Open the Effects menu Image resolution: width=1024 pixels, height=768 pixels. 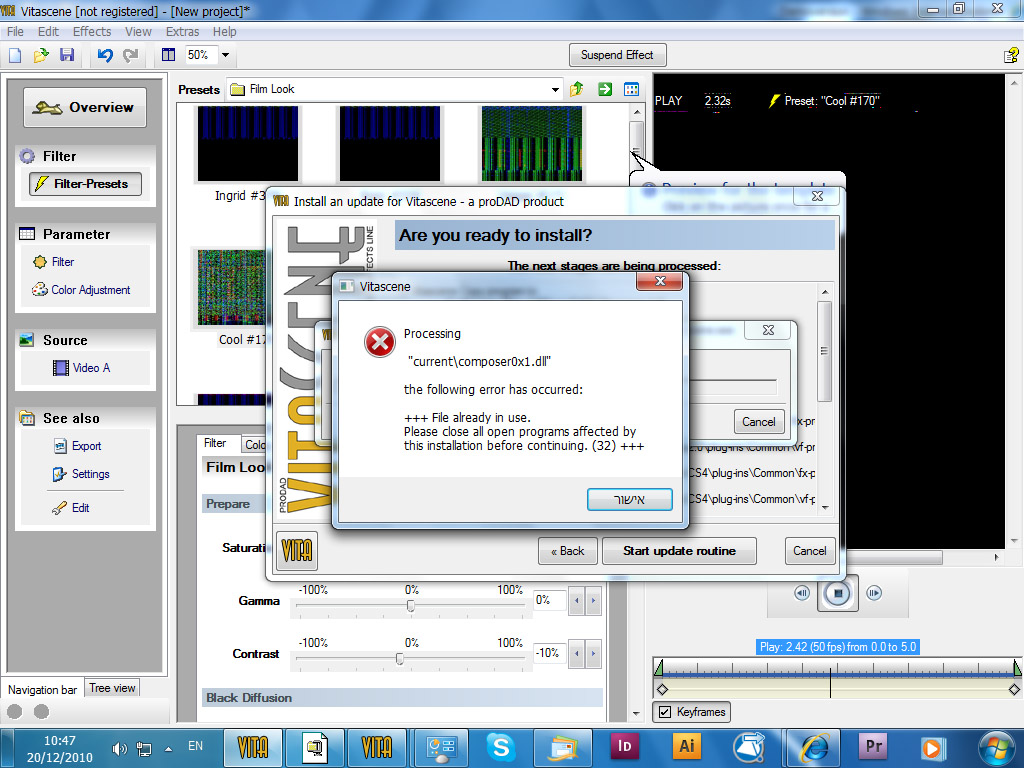click(x=91, y=31)
